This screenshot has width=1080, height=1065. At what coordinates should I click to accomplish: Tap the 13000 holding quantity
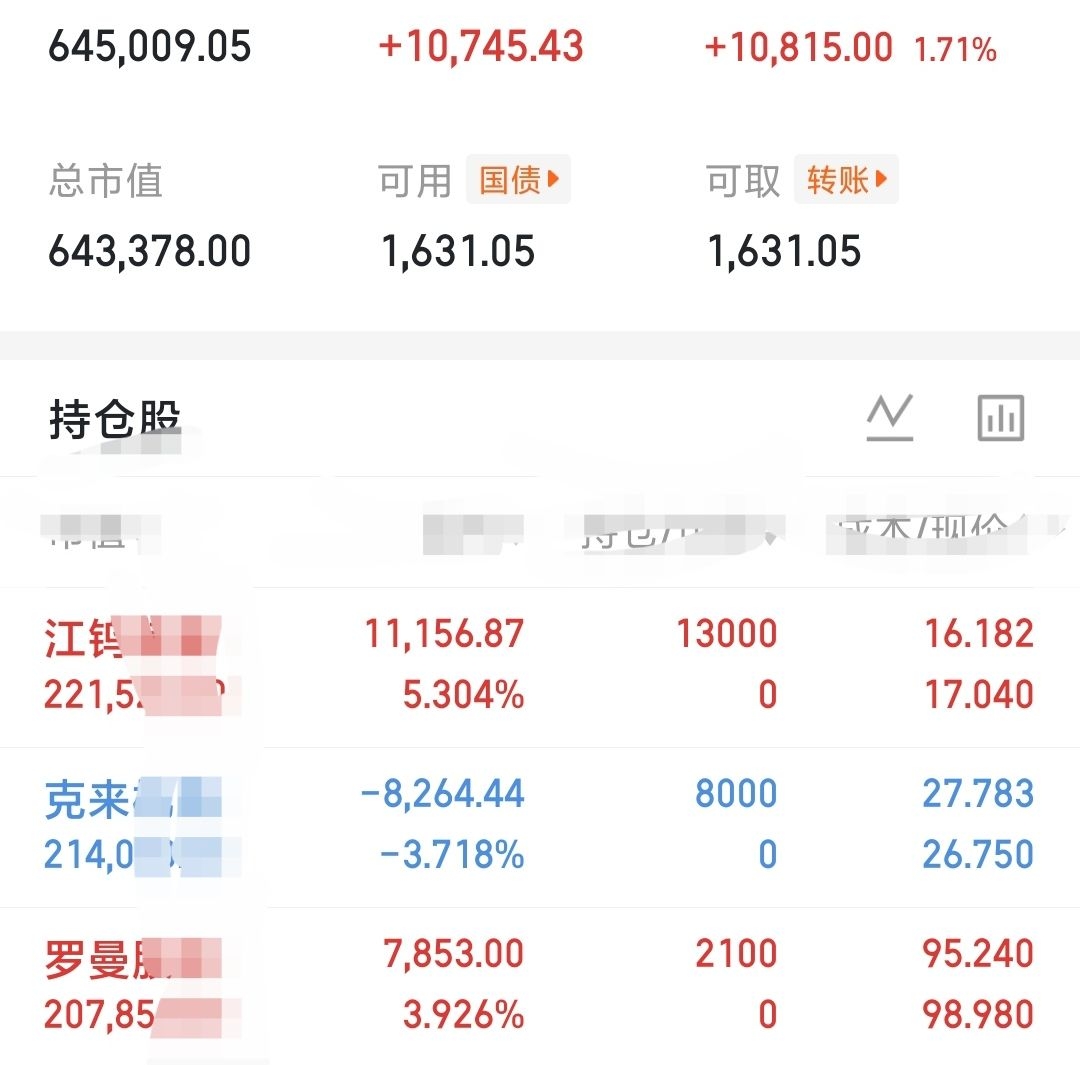pyautogui.click(x=727, y=634)
